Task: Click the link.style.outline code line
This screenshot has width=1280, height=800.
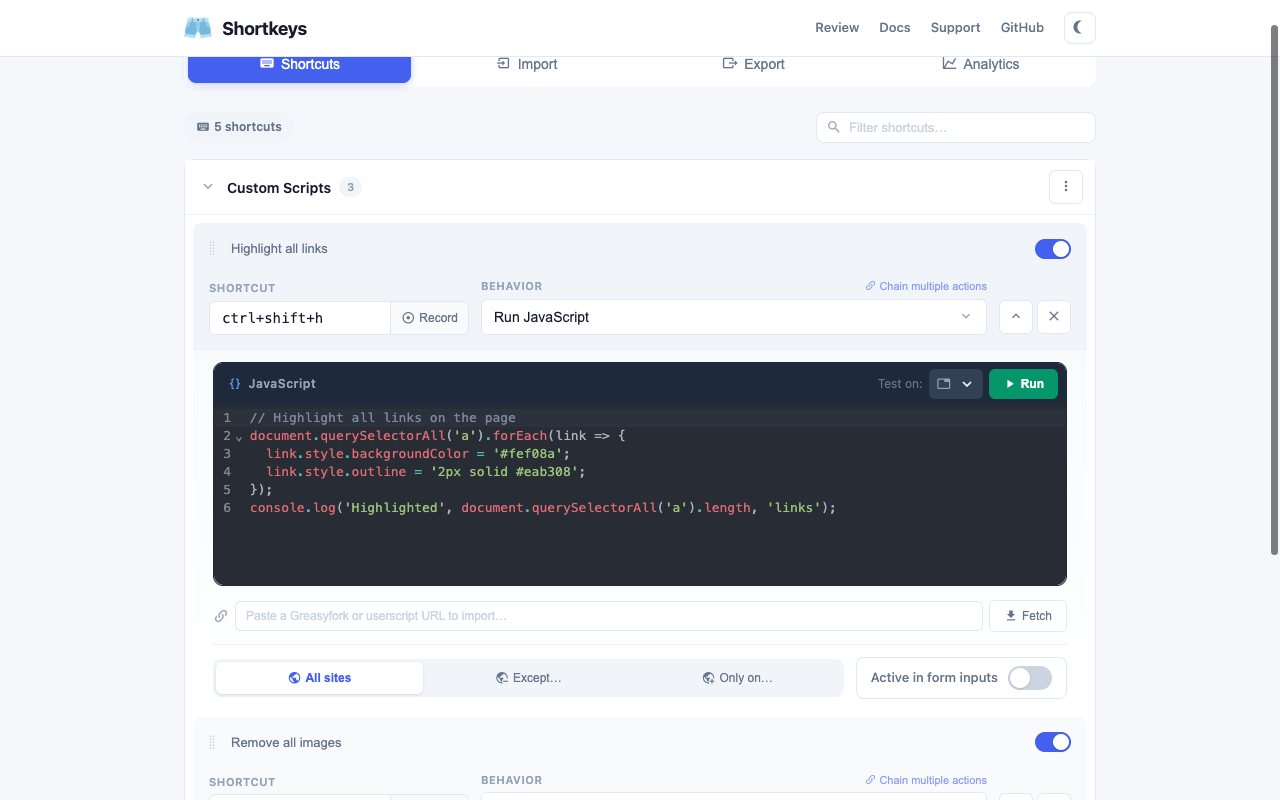Action: pyautogui.click(x=426, y=472)
